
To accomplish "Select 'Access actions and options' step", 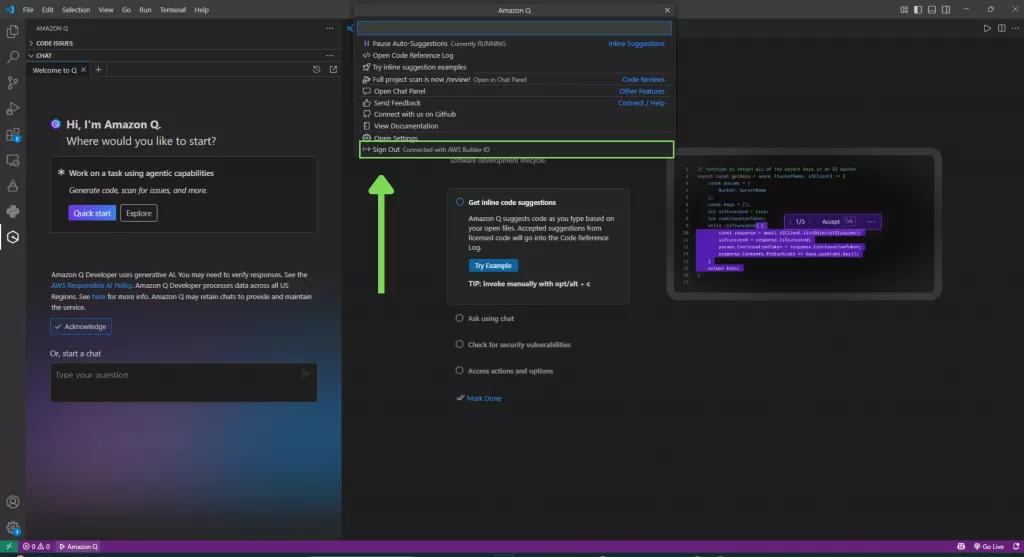I will pyautogui.click(x=460, y=371).
